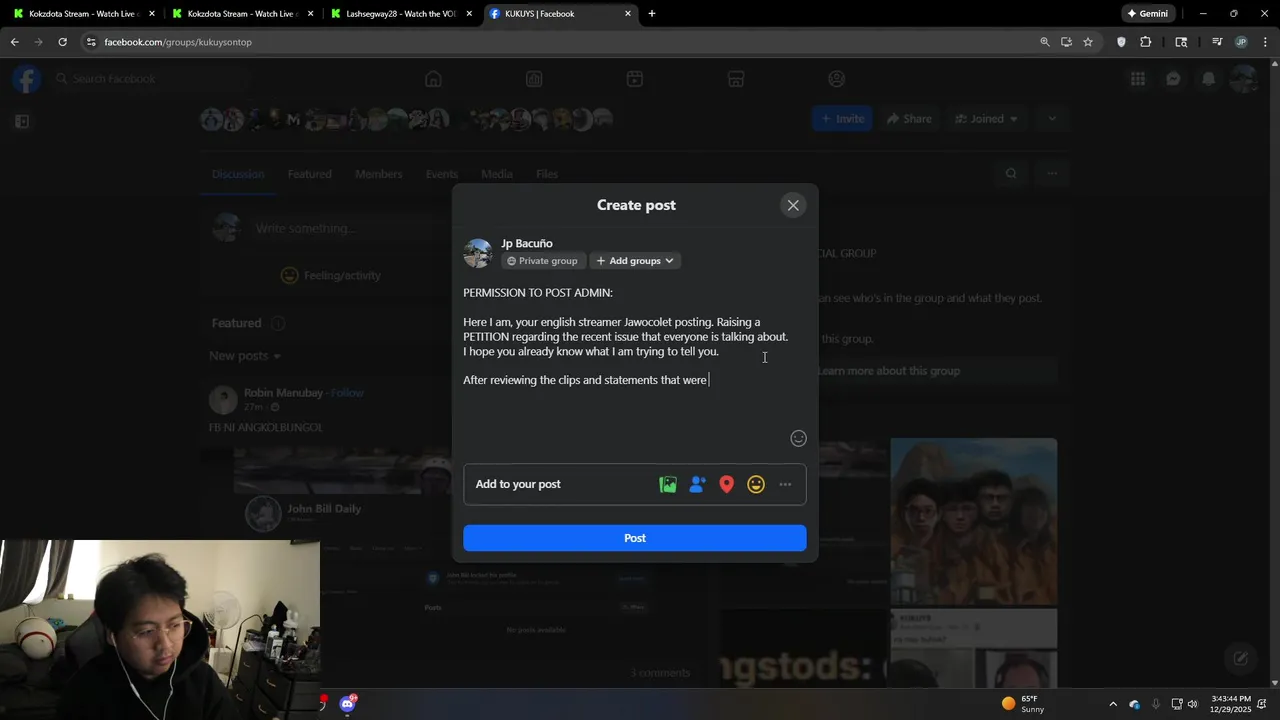Screen dimensions: 1280x720
Task: Open Facebook Marketplace icon
Action: tap(736, 79)
